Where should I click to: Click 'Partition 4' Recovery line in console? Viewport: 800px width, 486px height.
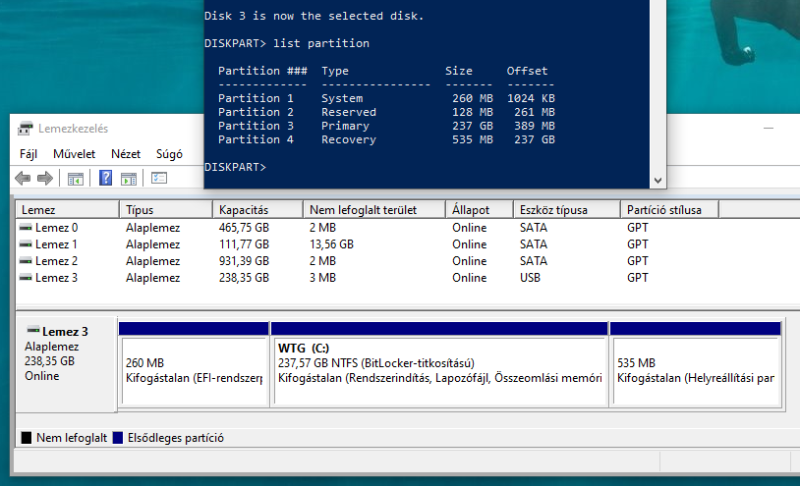(386, 140)
